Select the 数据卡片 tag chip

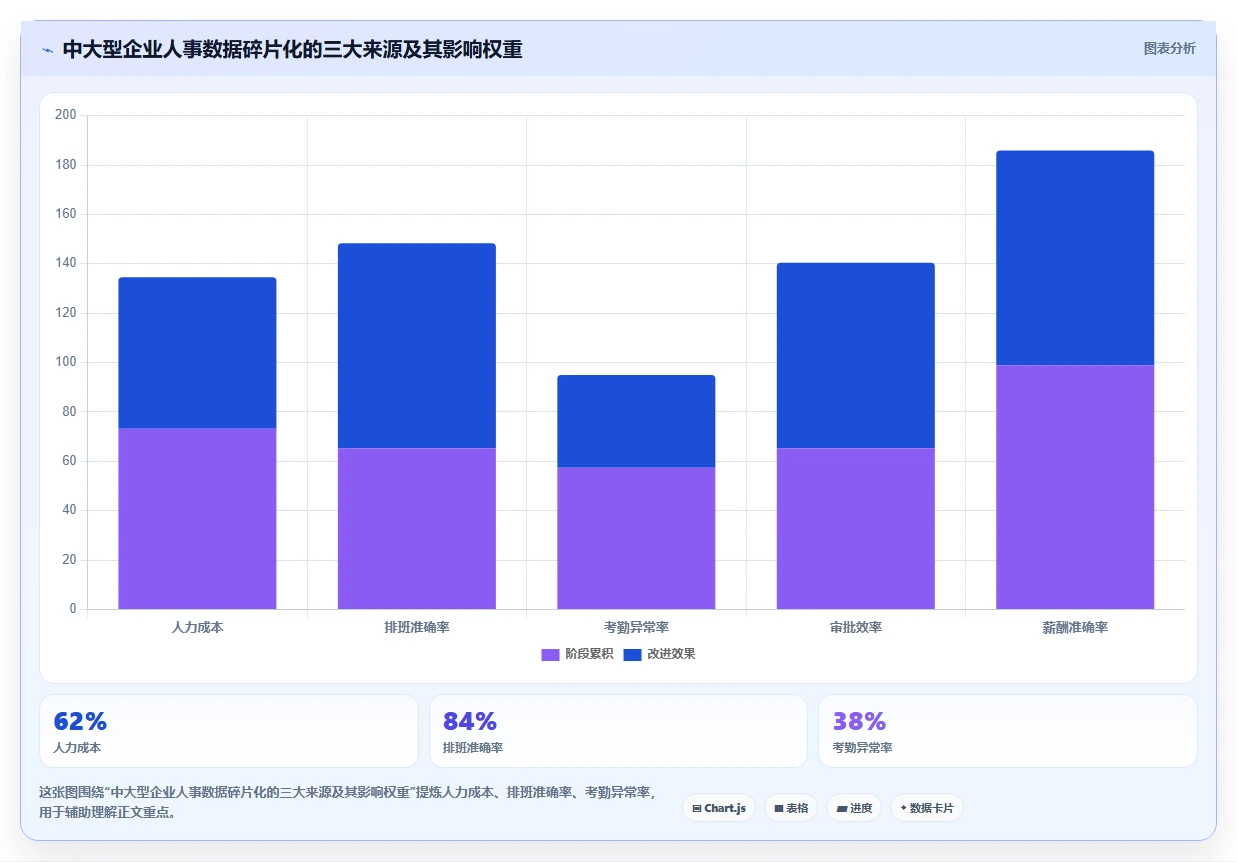tap(927, 808)
